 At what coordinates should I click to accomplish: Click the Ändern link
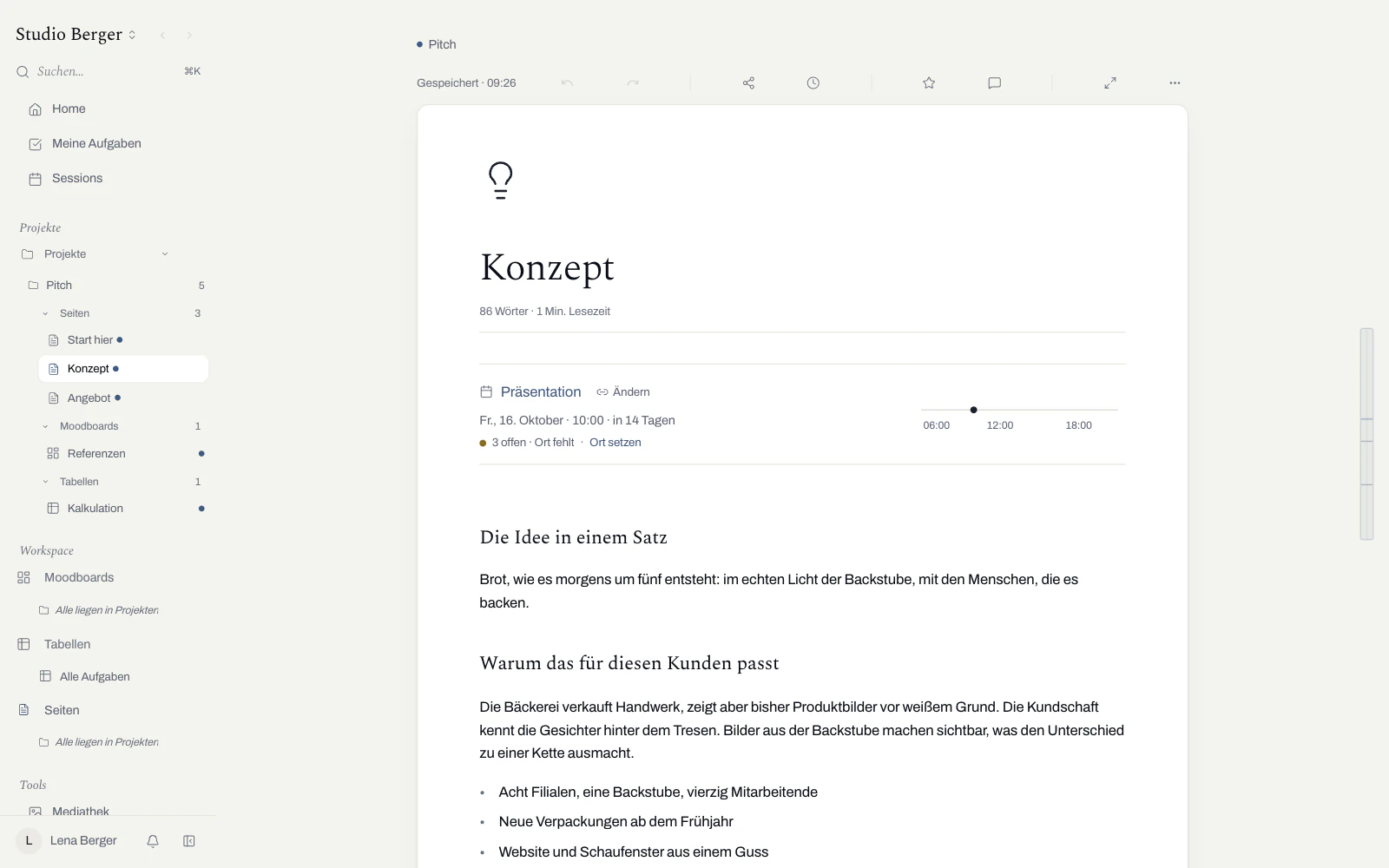[623, 392]
